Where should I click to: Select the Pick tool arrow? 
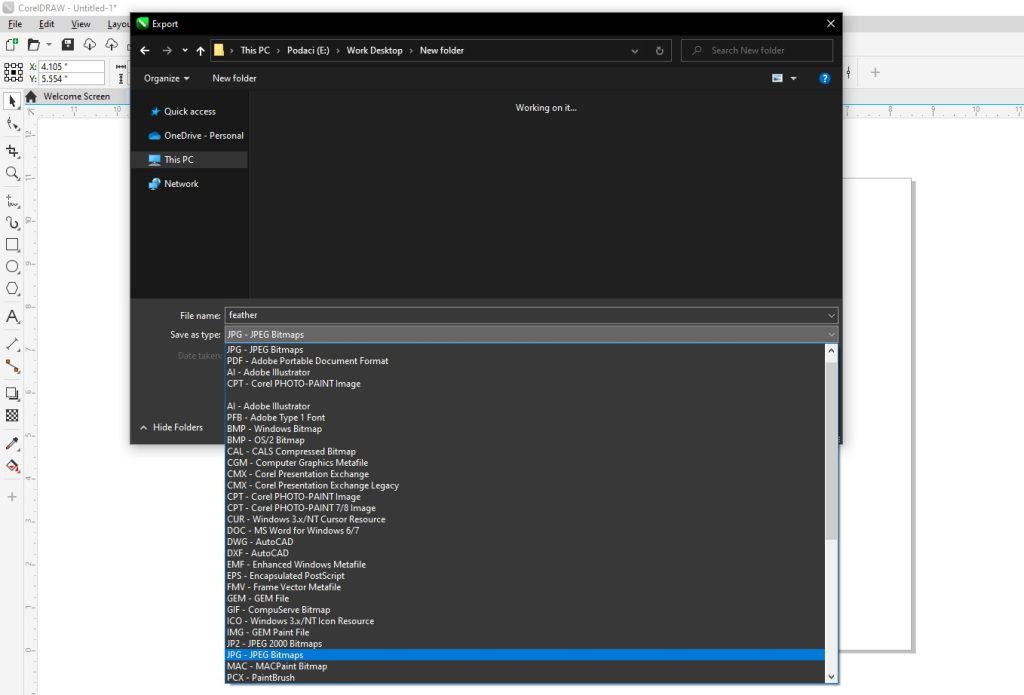pos(12,101)
